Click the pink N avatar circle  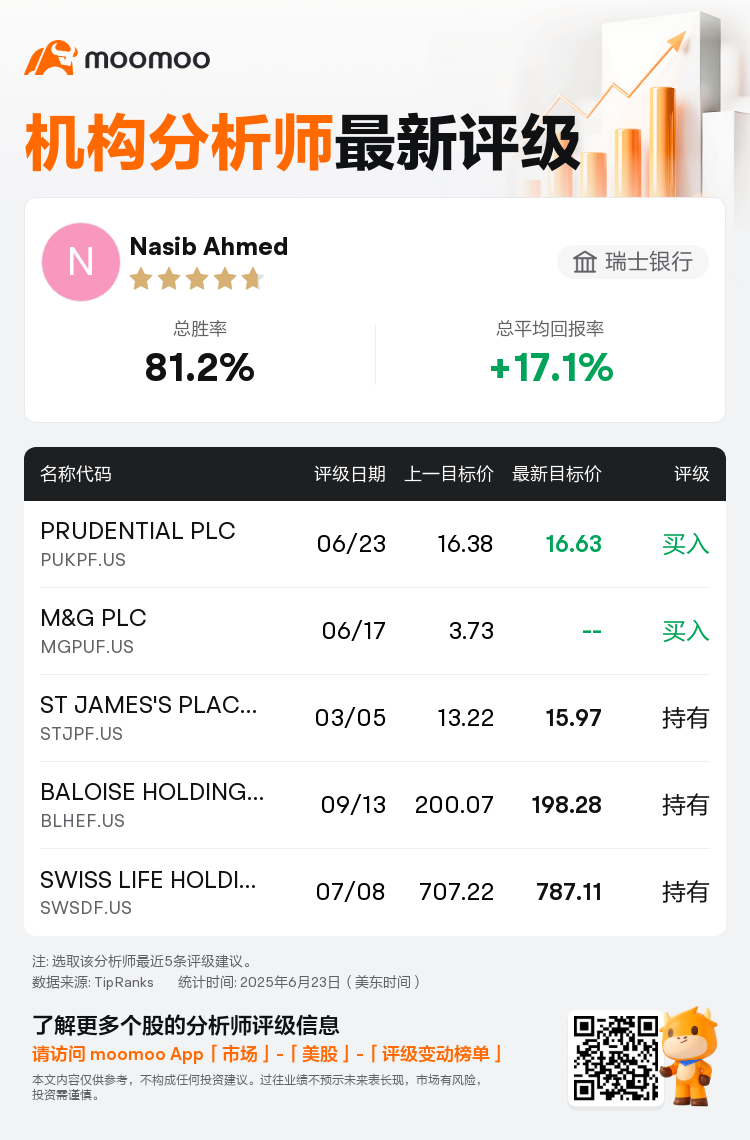pyautogui.click(x=81, y=262)
